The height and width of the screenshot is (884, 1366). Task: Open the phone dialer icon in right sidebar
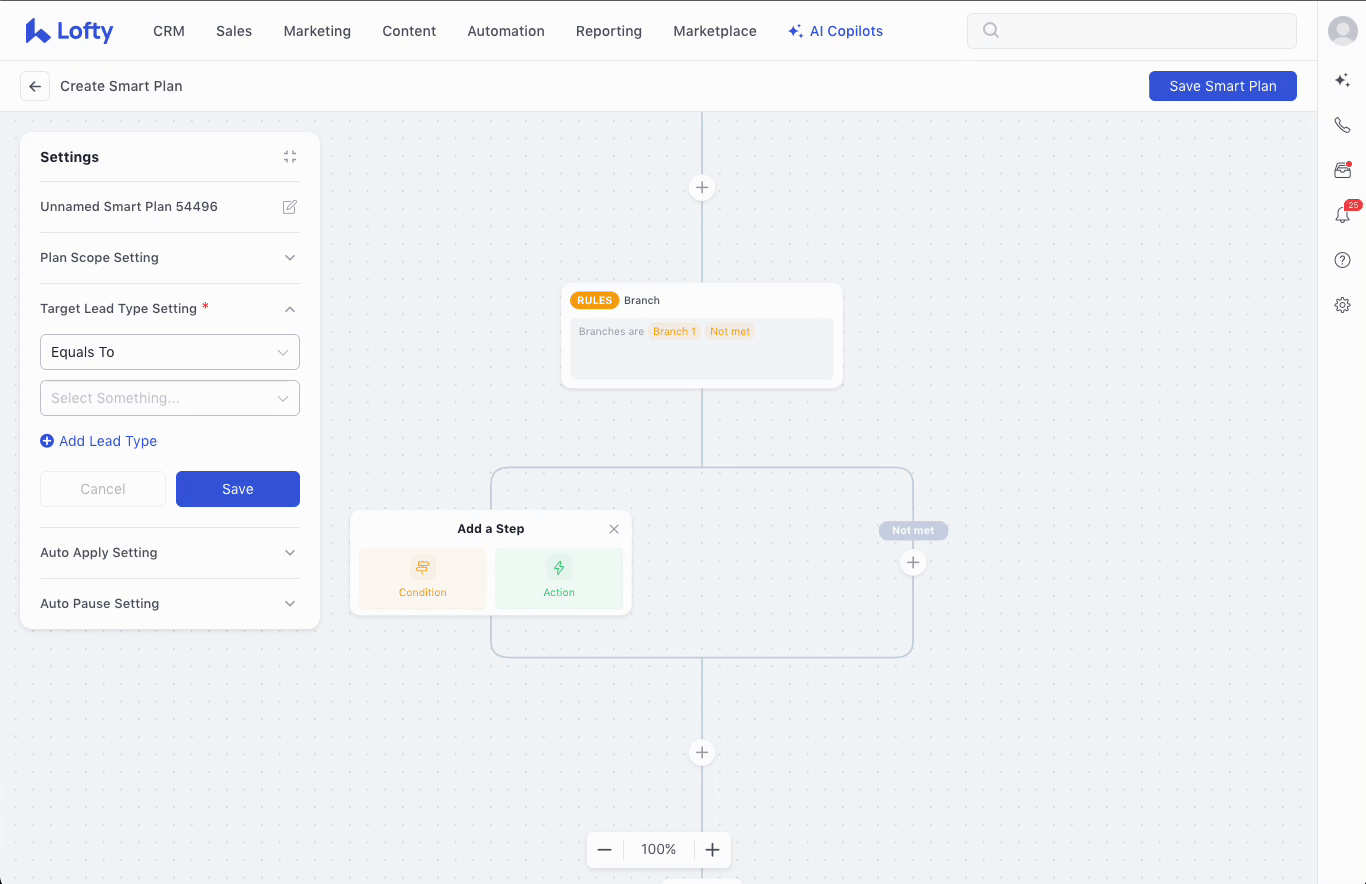1342,125
